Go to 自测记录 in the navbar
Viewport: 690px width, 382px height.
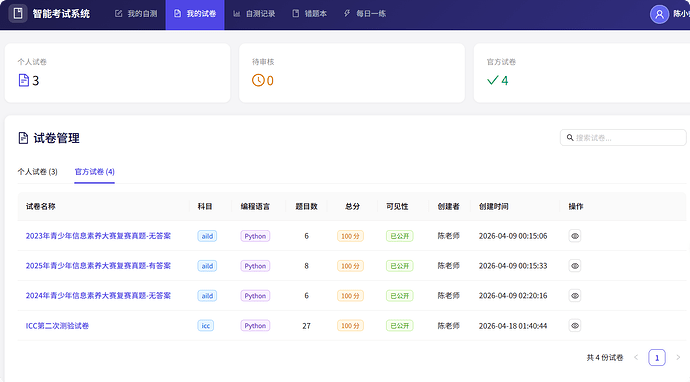pos(254,14)
